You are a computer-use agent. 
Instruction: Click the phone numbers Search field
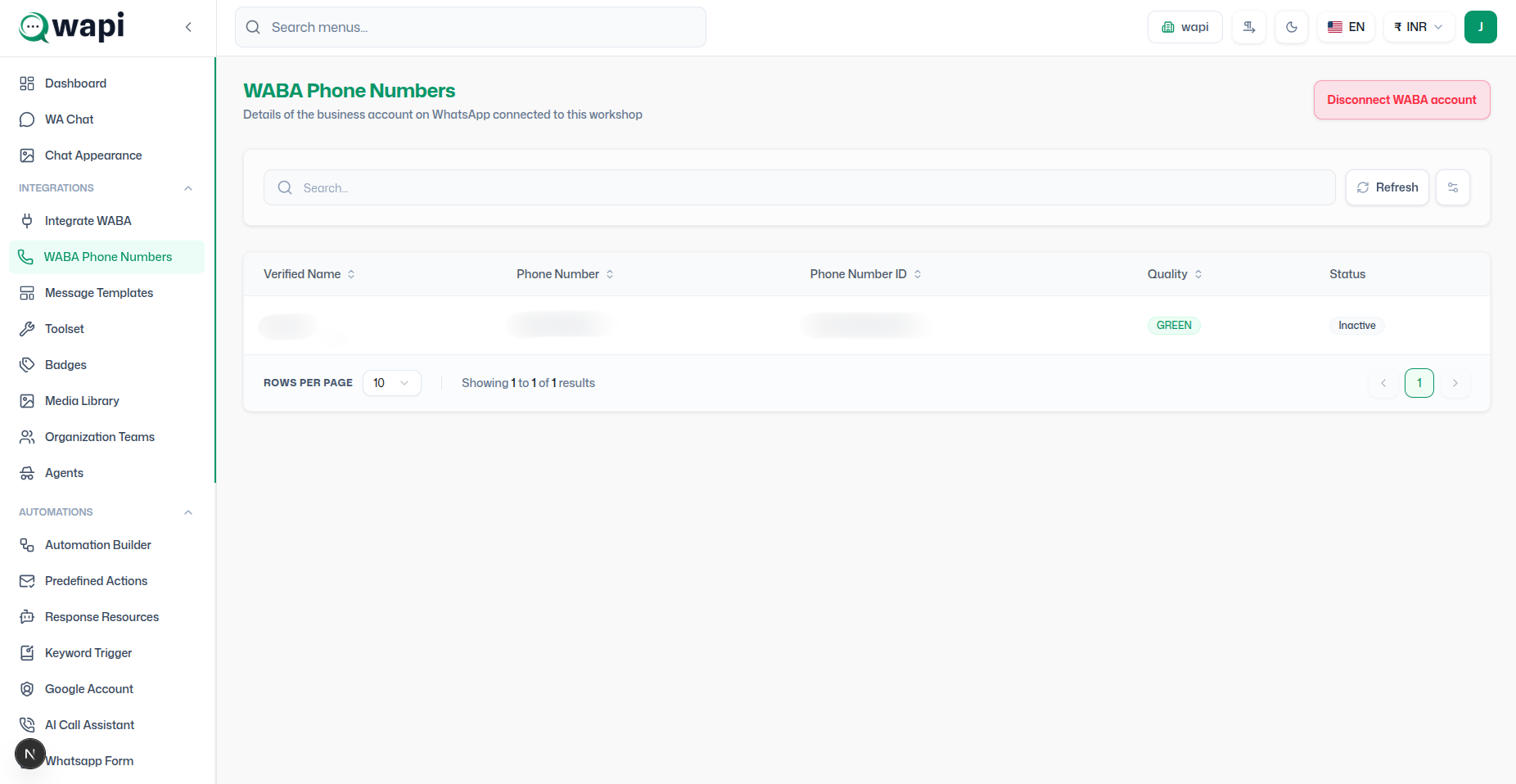point(799,187)
